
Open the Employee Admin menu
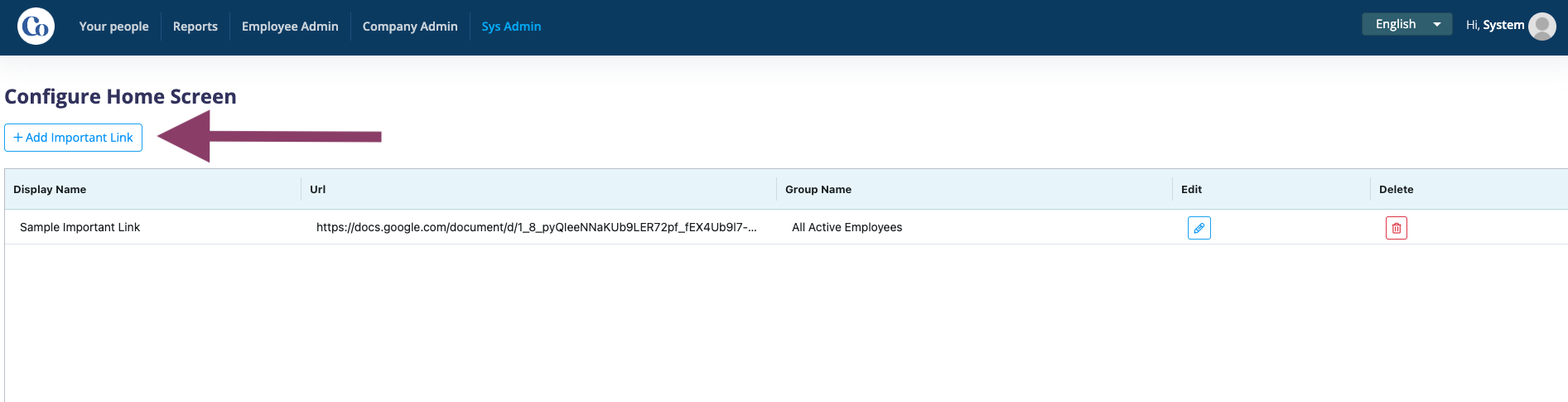(x=290, y=27)
